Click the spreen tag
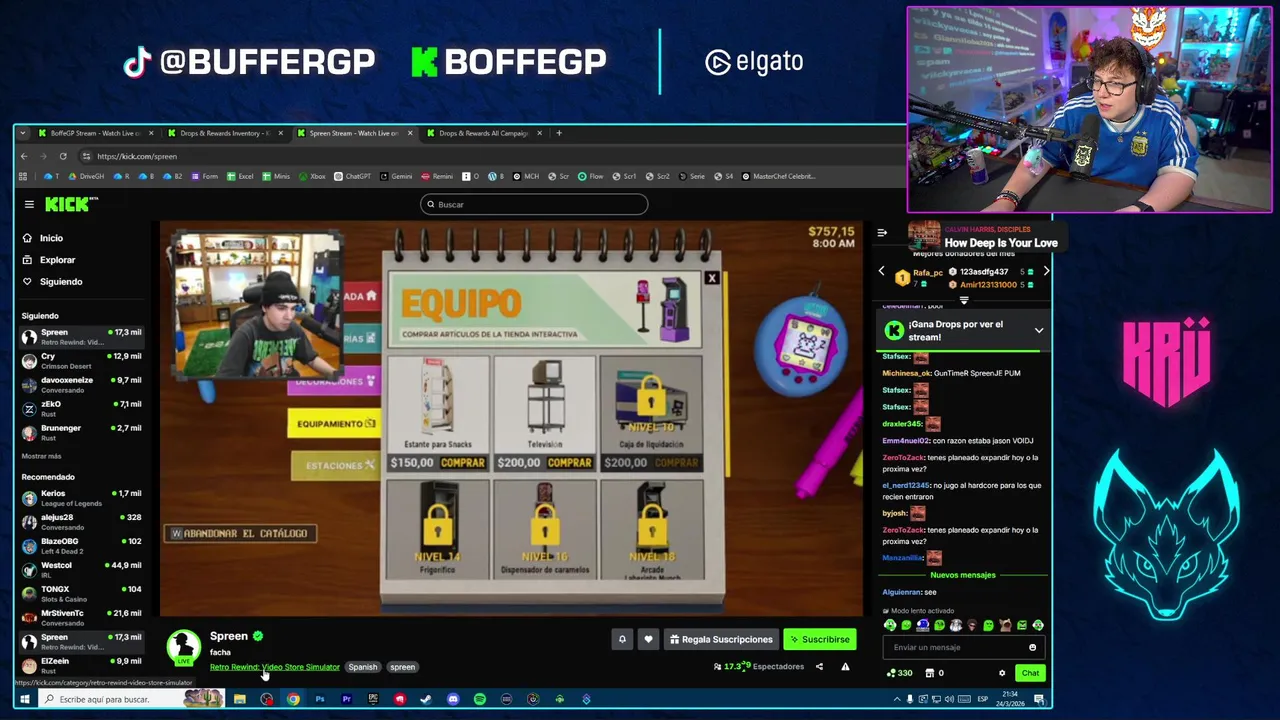The height and width of the screenshot is (720, 1280). pyautogui.click(x=403, y=667)
